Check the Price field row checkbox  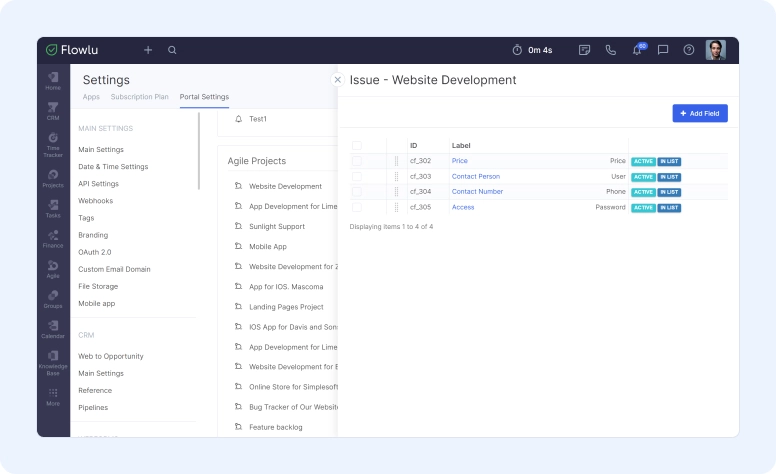pyautogui.click(x=357, y=161)
